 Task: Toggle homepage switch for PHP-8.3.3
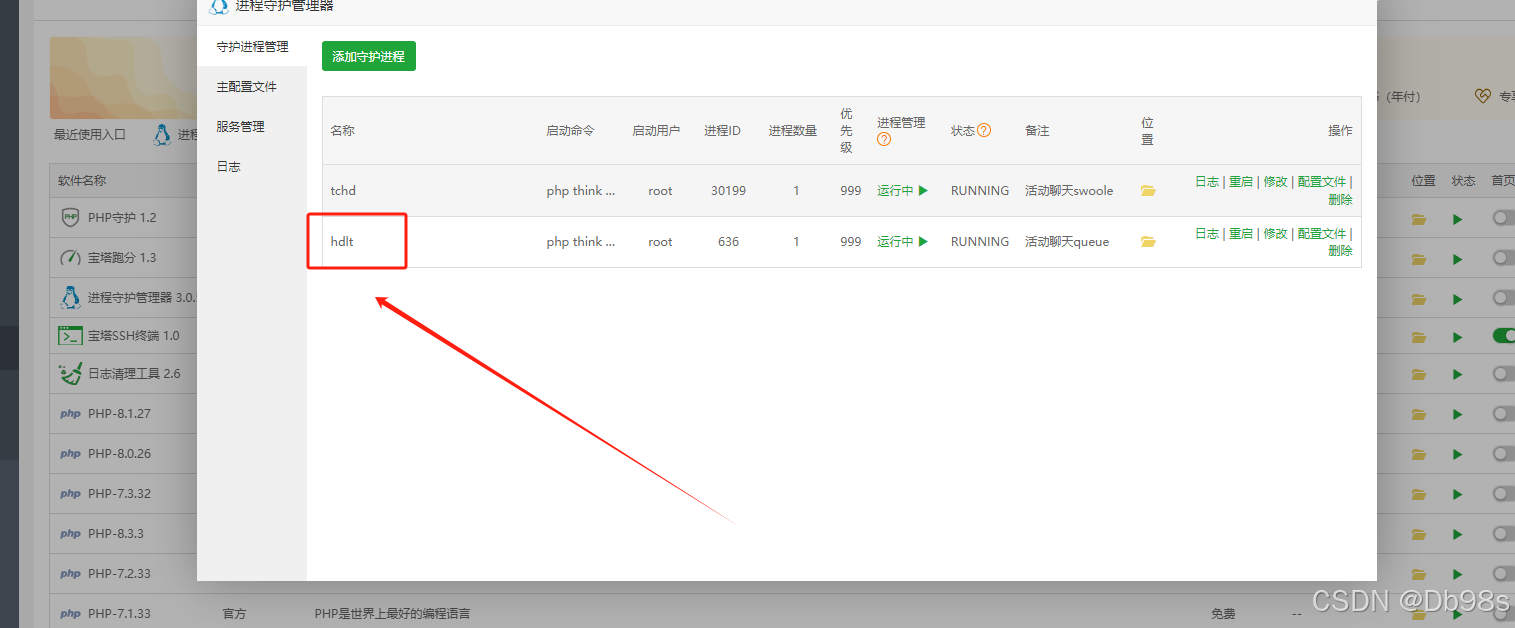coord(1504,534)
